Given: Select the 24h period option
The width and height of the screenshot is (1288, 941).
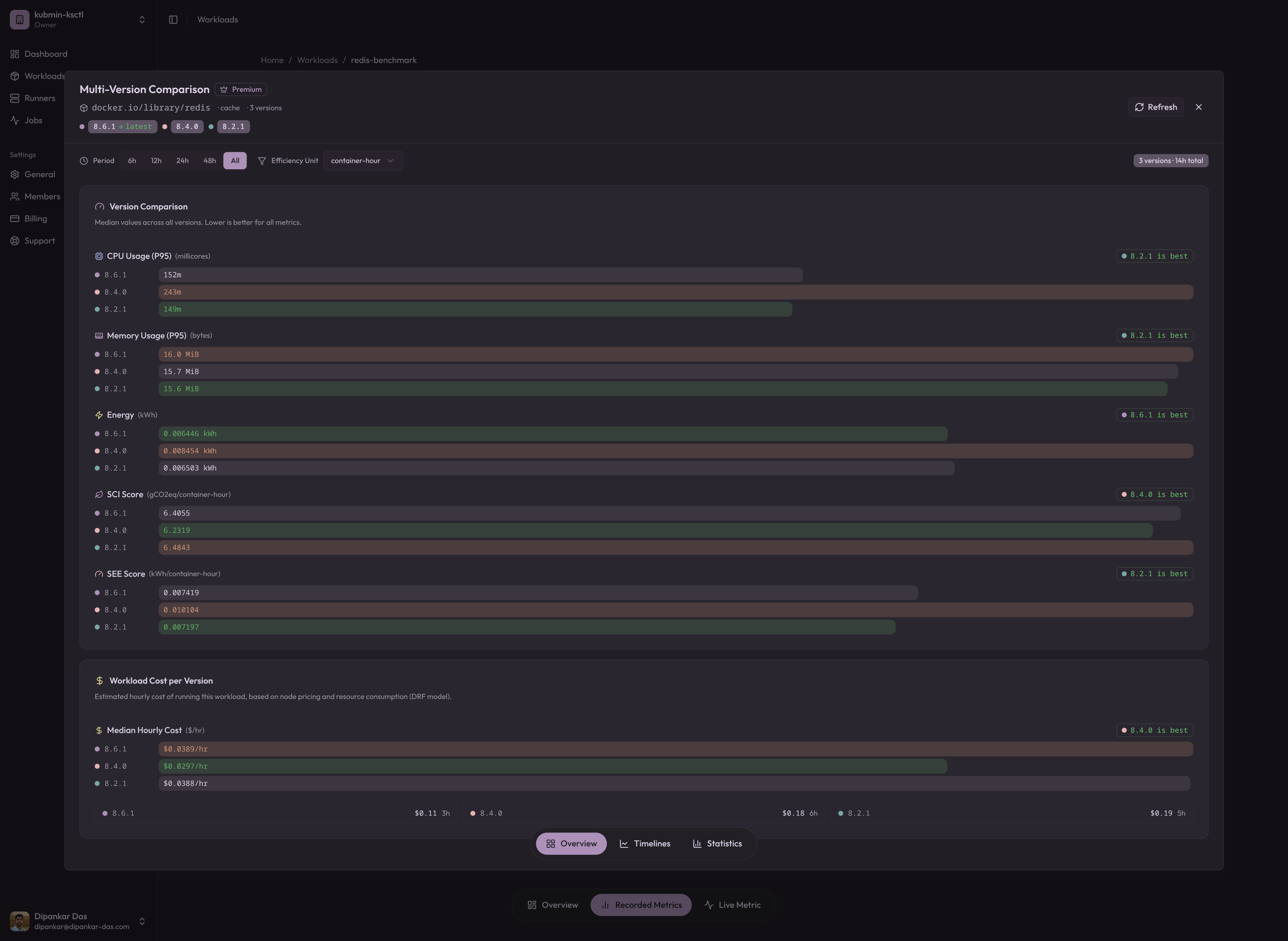Looking at the screenshot, I should [183, 161].
